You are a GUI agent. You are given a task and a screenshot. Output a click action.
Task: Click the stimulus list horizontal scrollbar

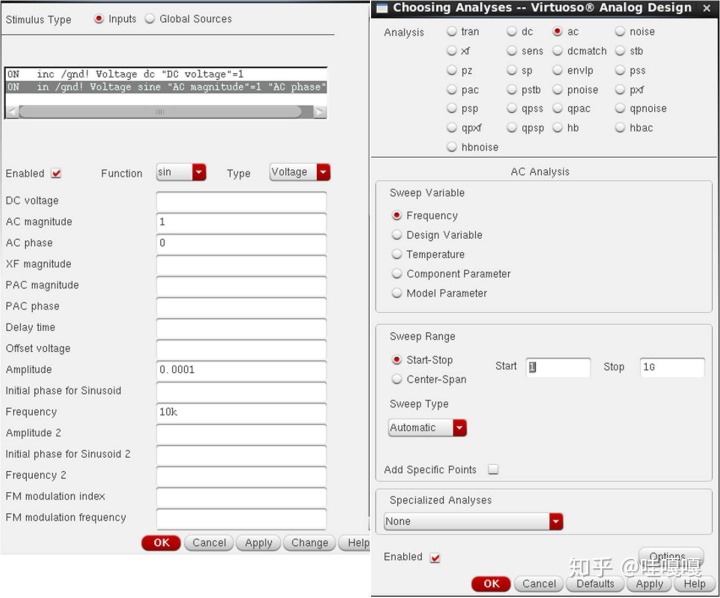click(x=160, y=112)
